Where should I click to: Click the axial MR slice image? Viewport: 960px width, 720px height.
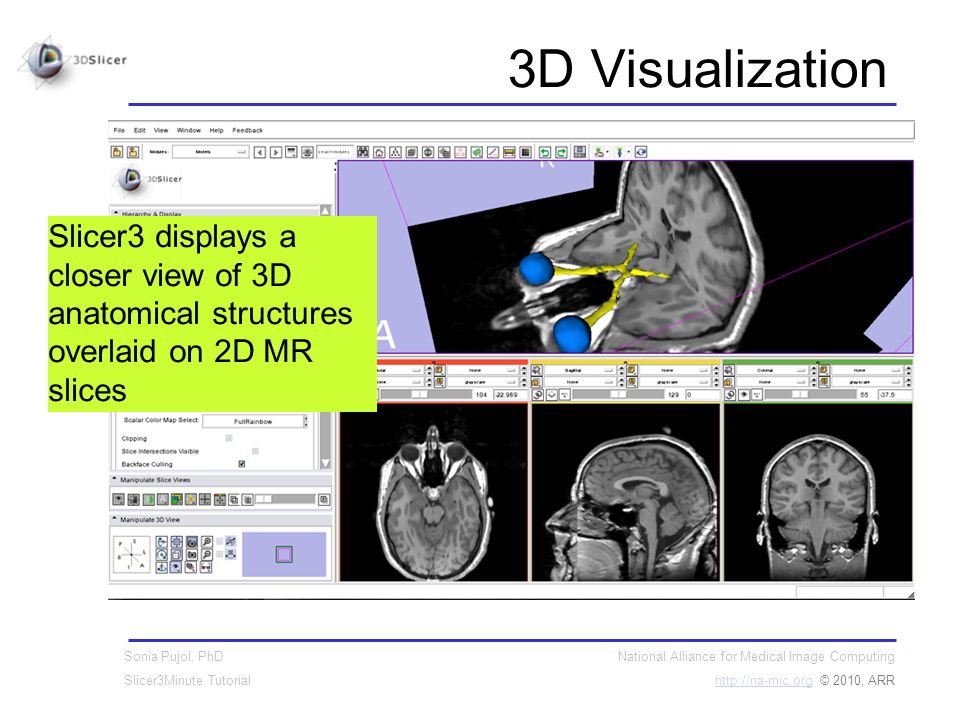click(433, 492)
